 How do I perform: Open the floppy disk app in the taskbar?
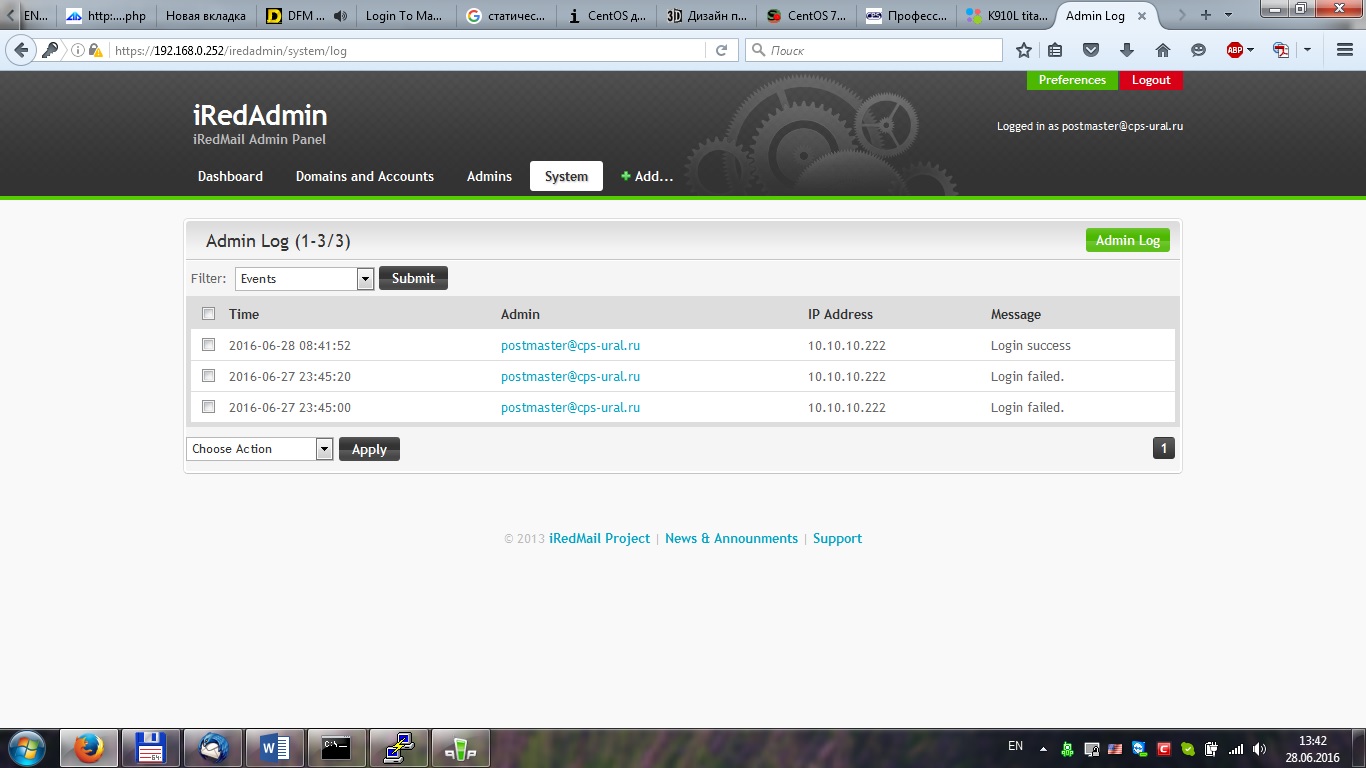[151, 748]
